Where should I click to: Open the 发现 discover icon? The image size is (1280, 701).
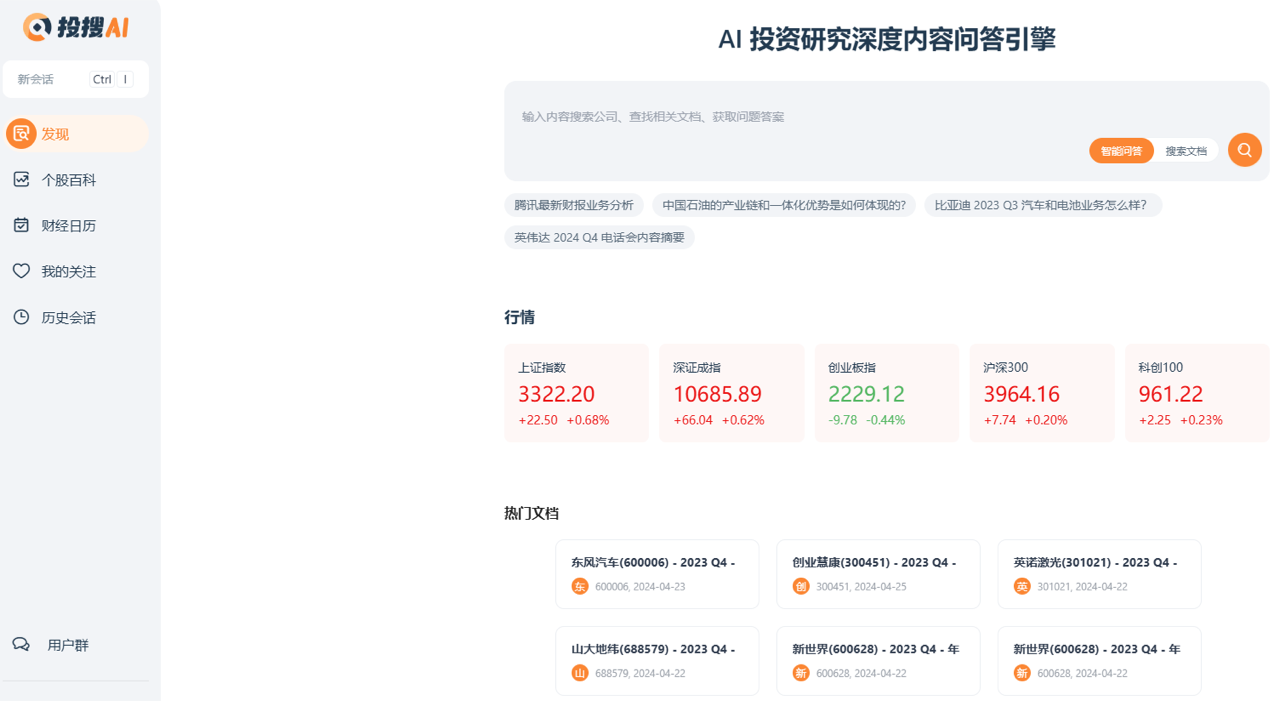point(21,133)
